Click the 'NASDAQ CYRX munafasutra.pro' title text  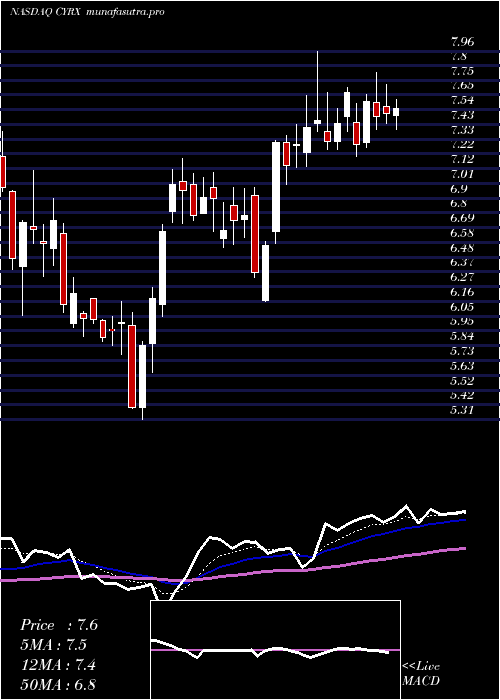87,12
